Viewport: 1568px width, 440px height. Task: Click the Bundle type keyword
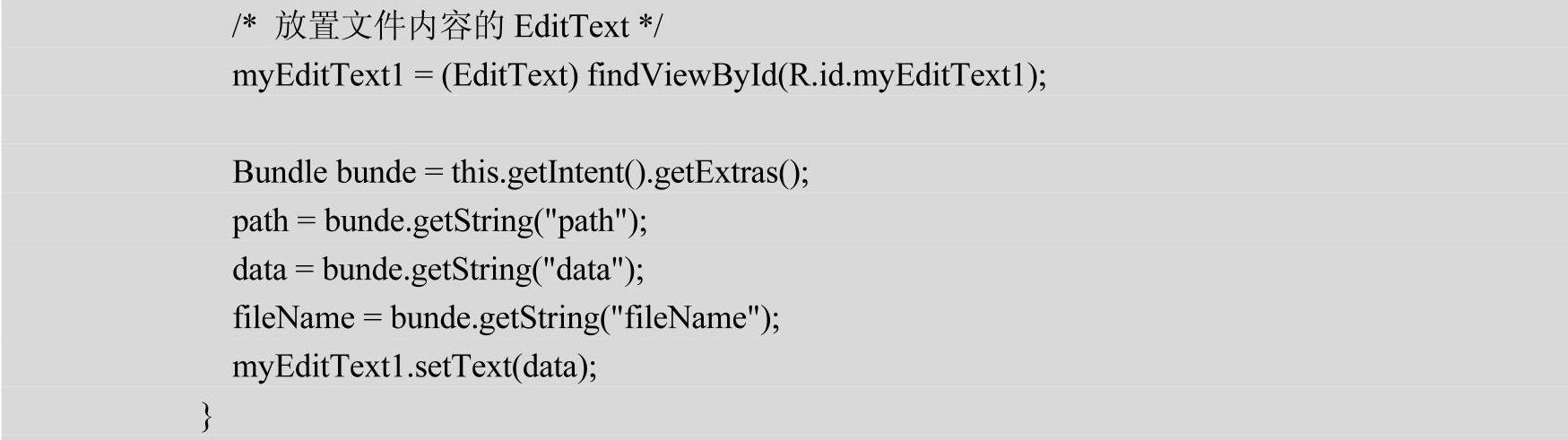click(279, 172)
